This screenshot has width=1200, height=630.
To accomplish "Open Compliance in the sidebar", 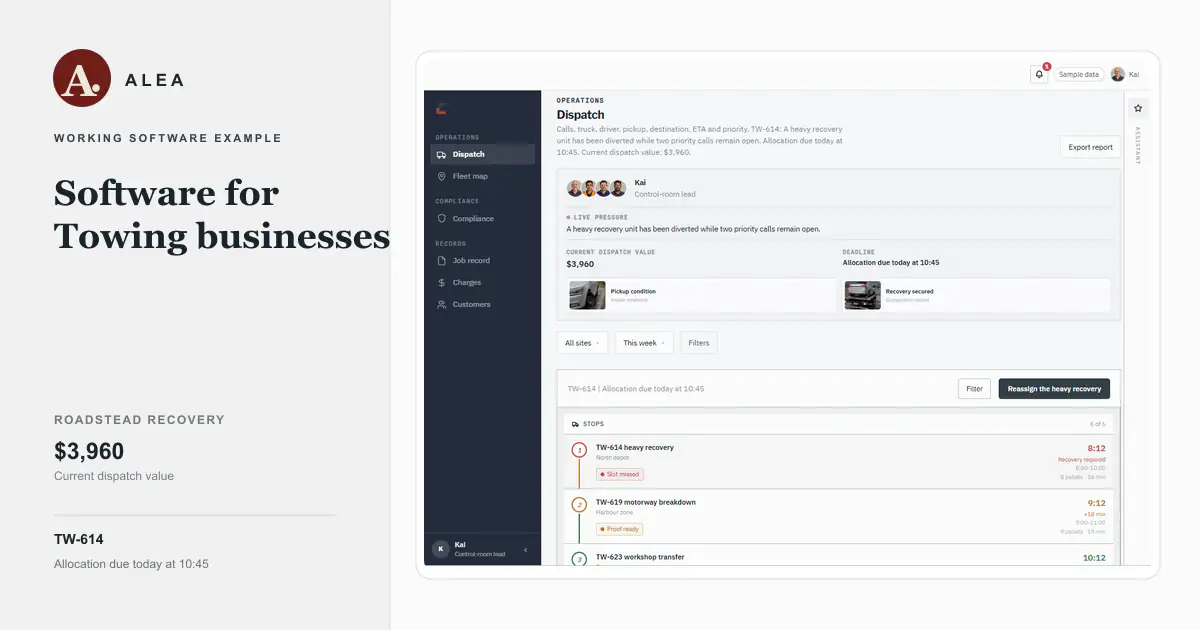I will coord(483,218).
